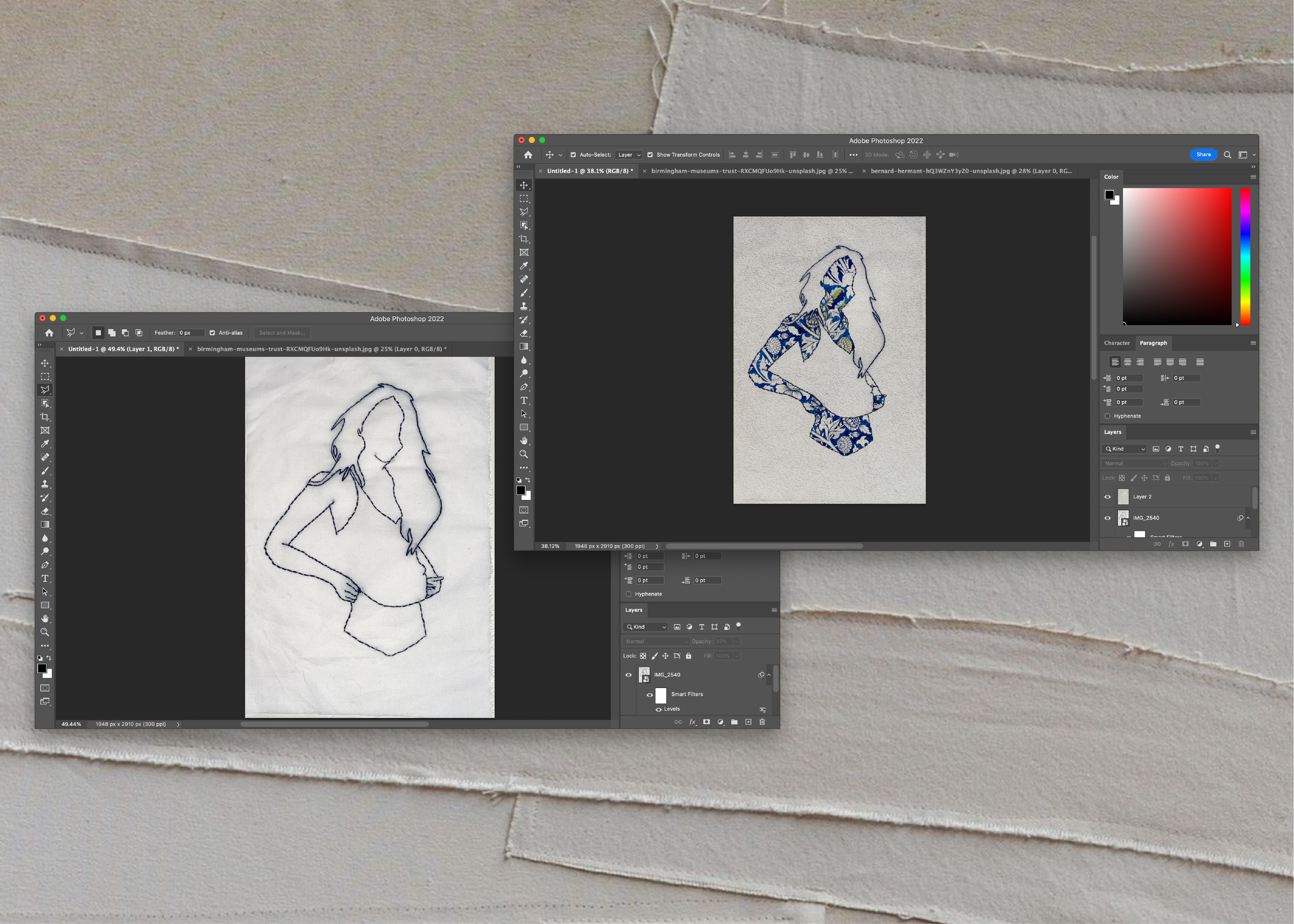Screen dimensions: 1294x924
Task: Hide IMG_2540 layer in the front window
Action: pos(1107,518)
